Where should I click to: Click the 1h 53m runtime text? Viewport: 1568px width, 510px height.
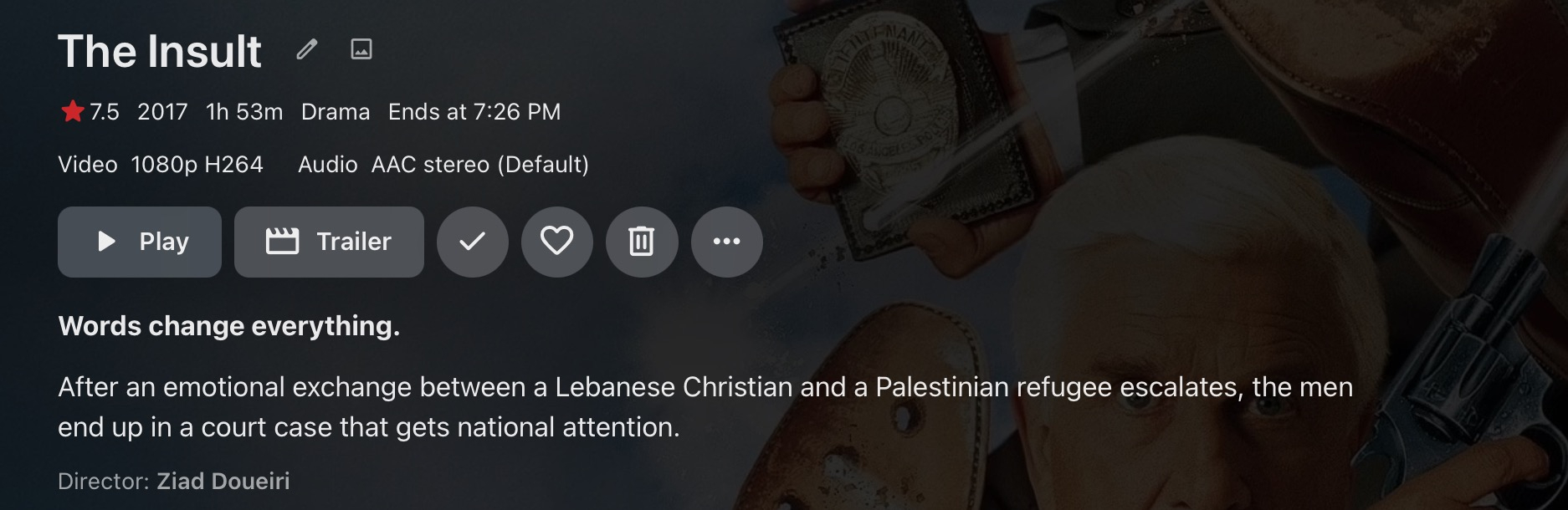pos(244,112)
